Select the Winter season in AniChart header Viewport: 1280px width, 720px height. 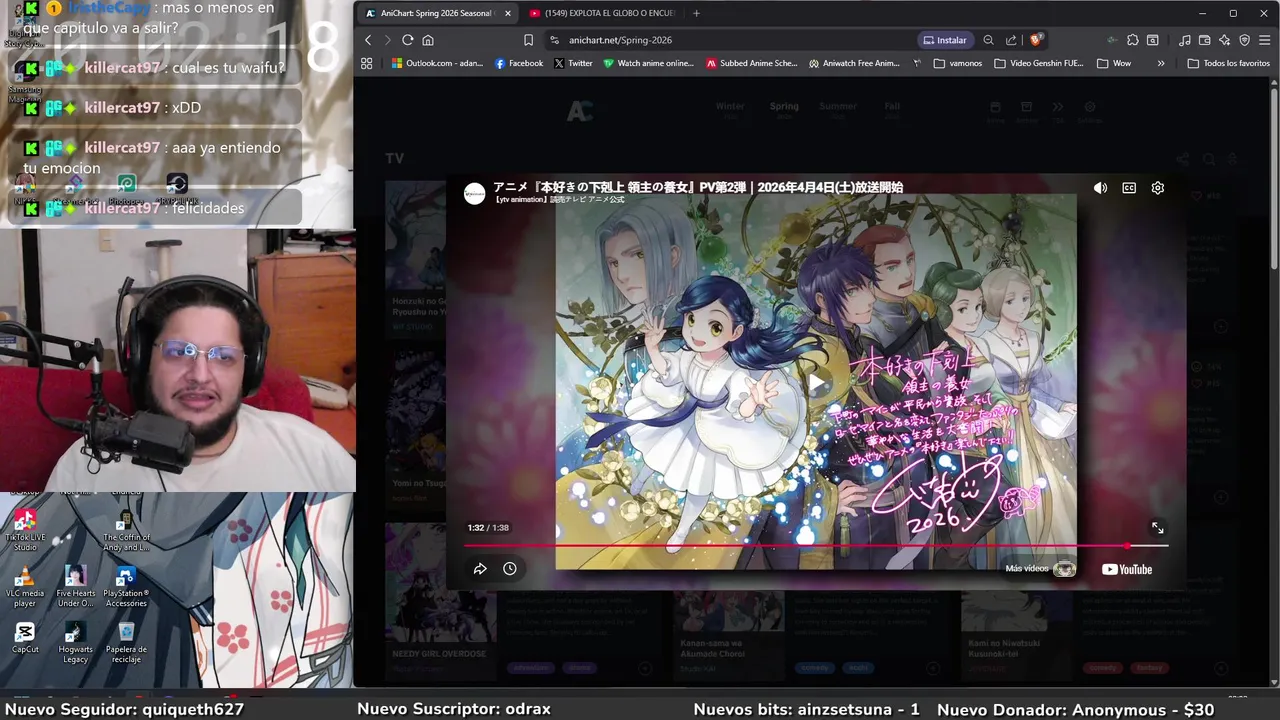click(x=730, y=110)
